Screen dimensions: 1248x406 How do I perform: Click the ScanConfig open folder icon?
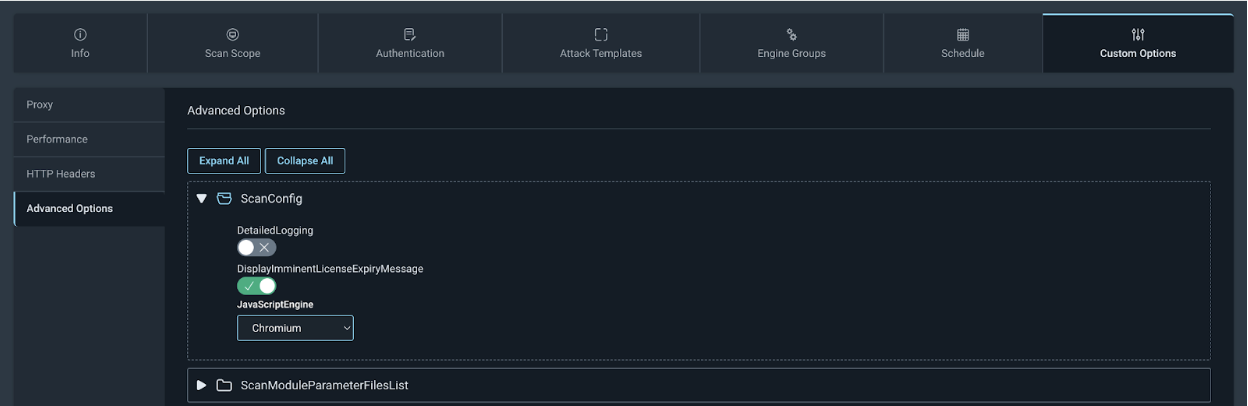click(x=224, y=199)
